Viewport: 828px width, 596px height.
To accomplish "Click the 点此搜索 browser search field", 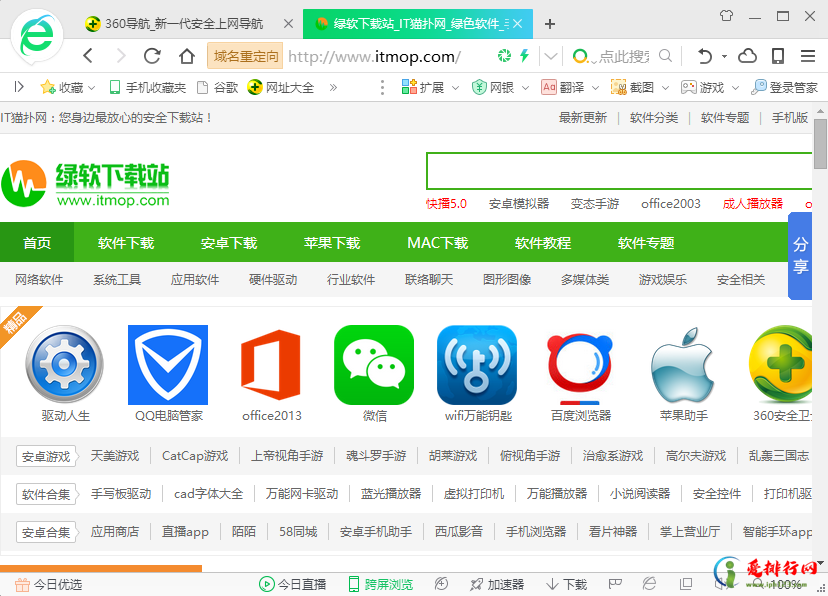I will click(x=626, y=56).
